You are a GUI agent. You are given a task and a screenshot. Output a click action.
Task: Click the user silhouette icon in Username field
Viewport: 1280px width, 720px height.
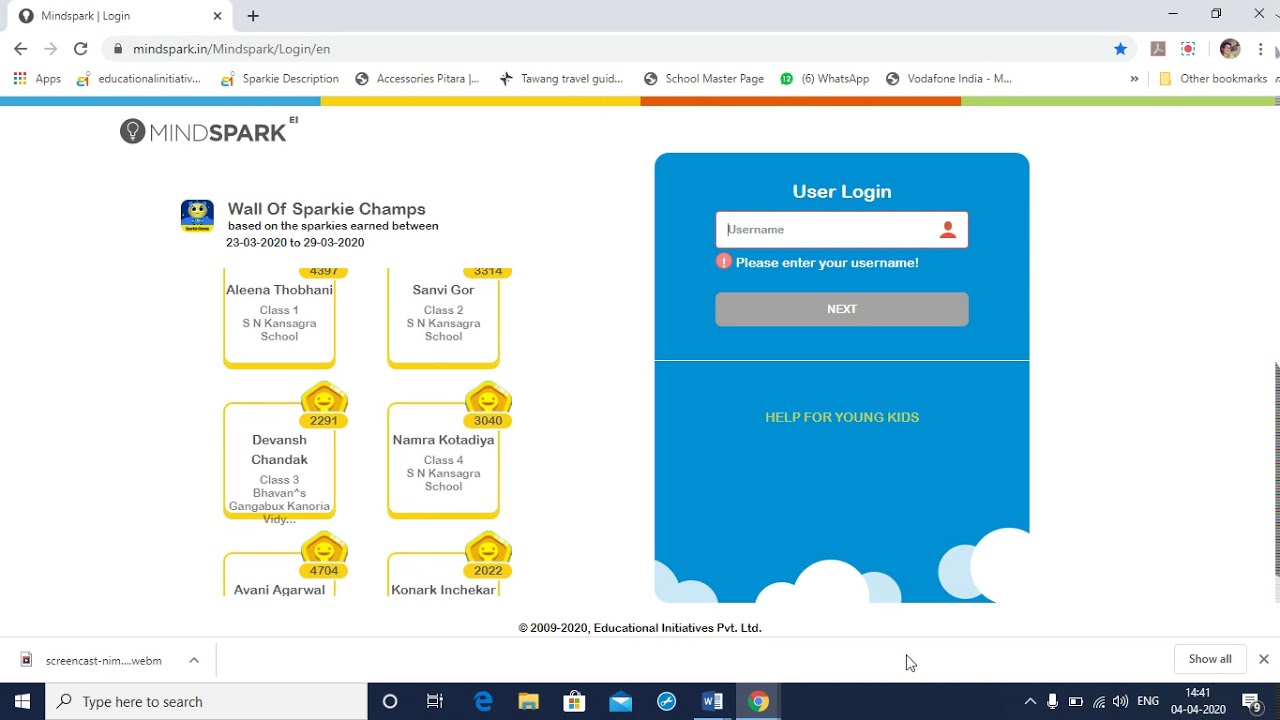point(948,230)
